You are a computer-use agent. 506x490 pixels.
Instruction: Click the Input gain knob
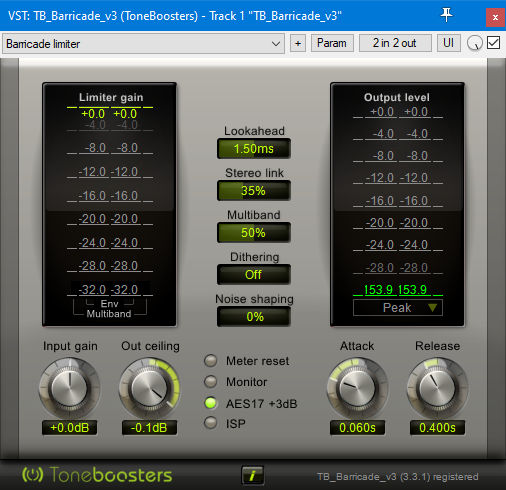69,388
